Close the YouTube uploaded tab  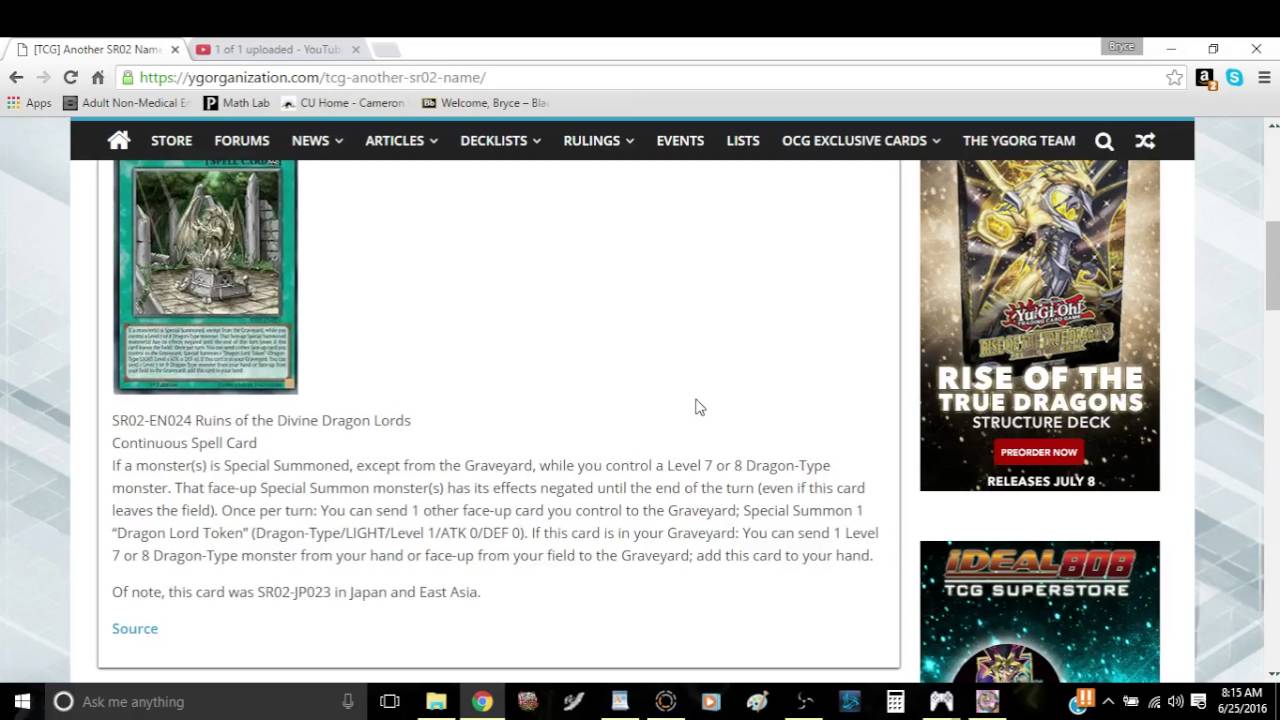point(355,49)
